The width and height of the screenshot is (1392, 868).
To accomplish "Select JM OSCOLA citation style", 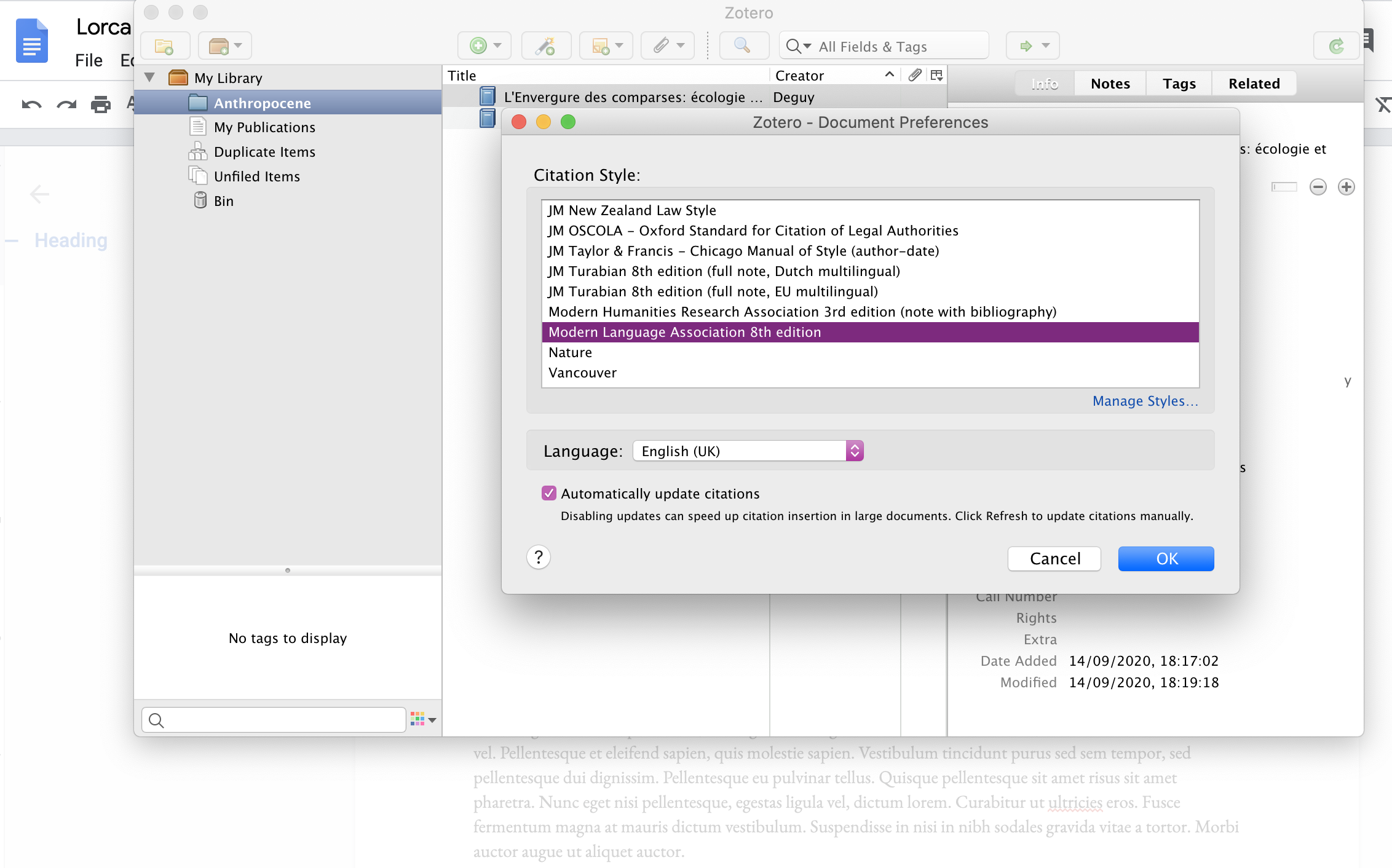I will 870,231.
